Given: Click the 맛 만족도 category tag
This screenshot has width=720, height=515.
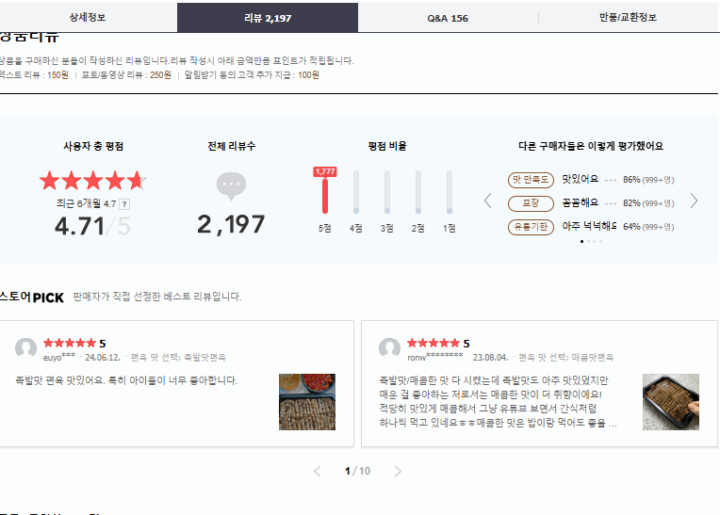Looking at the screenshot, I should pos(531,180).
